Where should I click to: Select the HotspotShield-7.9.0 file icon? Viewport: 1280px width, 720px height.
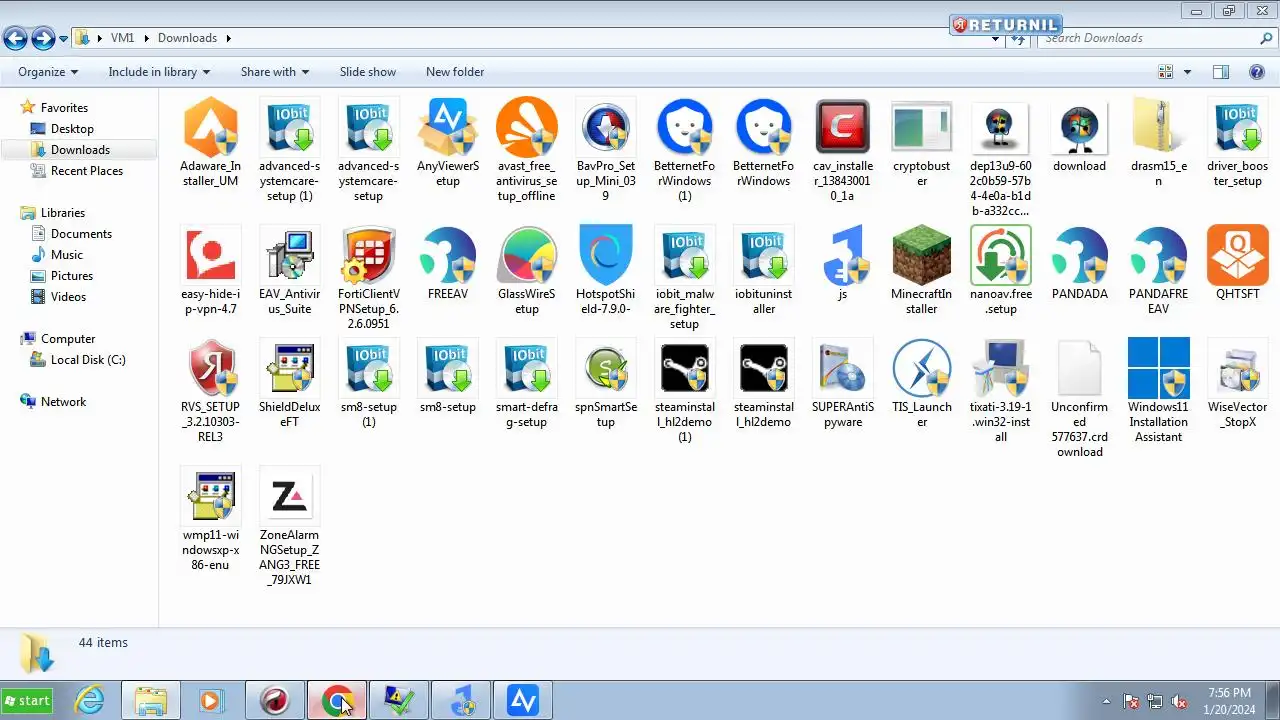point(606,256)
